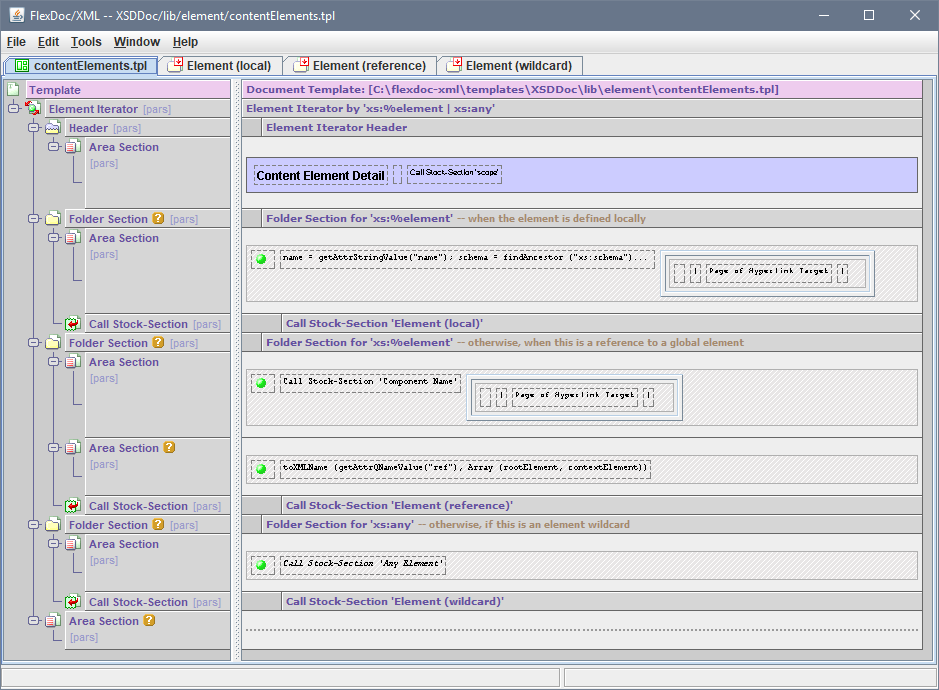Click green dot beside 'Any Element' call
Image resolution: width=939 pixels, height=690 pixels.
click(262, 565)
